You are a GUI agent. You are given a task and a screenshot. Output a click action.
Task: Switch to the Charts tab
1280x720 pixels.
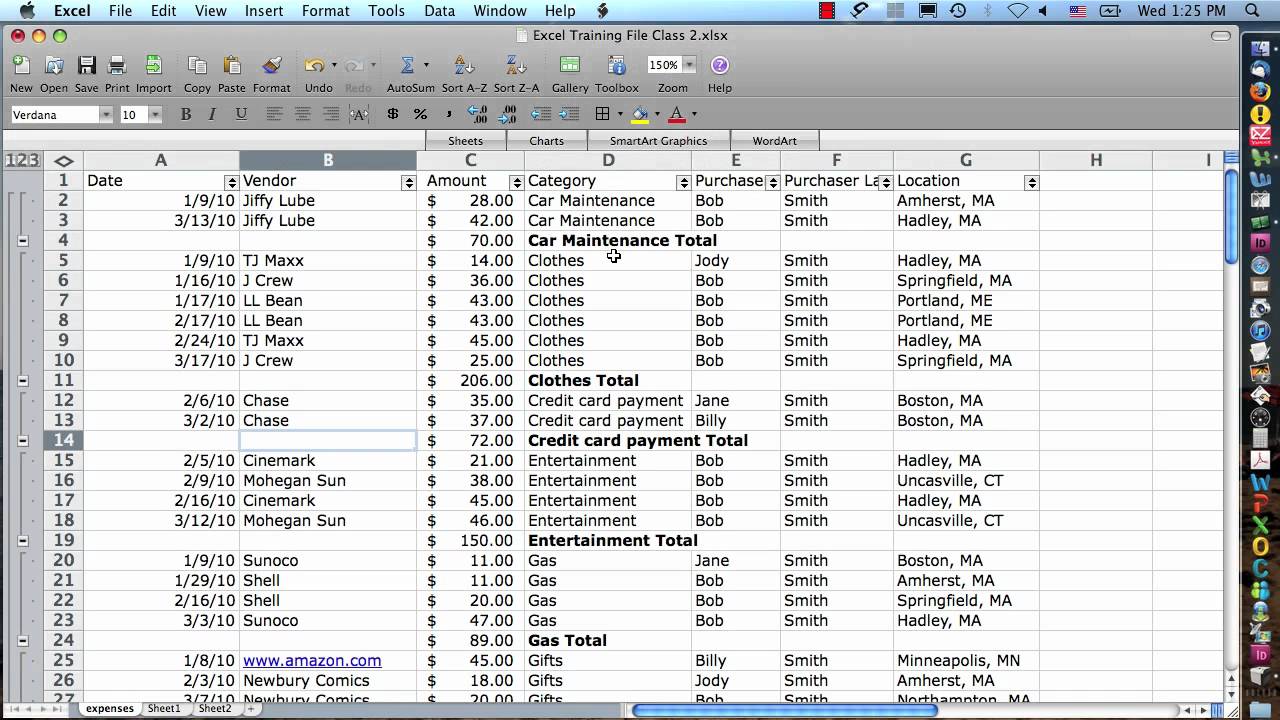pyautogui.click(x=546, y=141)
